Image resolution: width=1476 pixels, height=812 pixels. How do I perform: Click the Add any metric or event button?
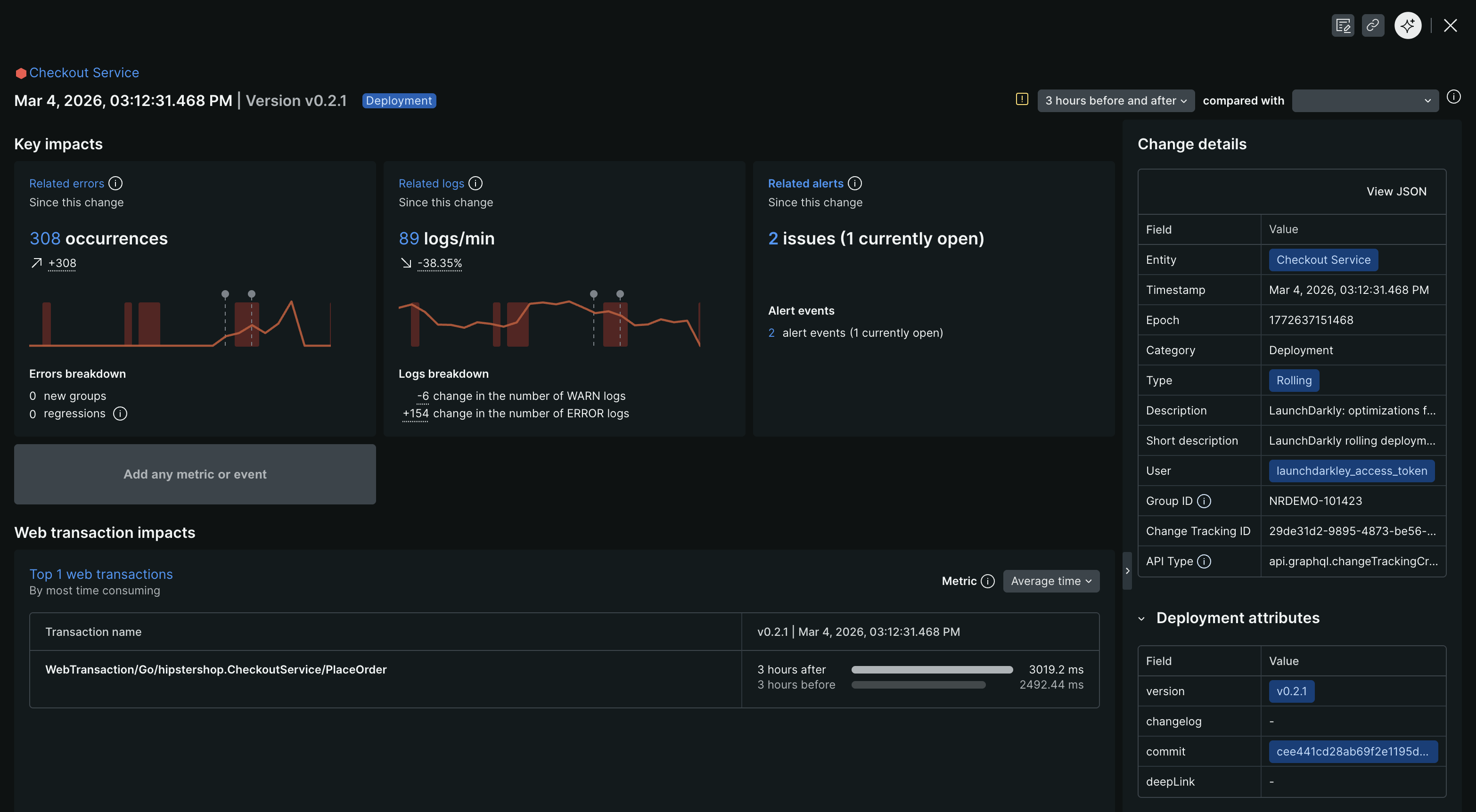tap(195, 474)
